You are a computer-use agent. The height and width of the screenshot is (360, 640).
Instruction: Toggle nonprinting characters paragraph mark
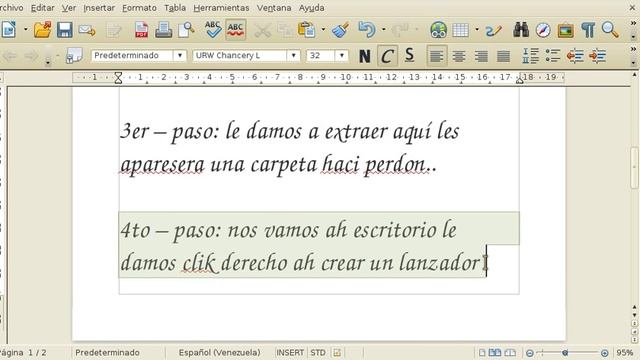click(588, 30)
